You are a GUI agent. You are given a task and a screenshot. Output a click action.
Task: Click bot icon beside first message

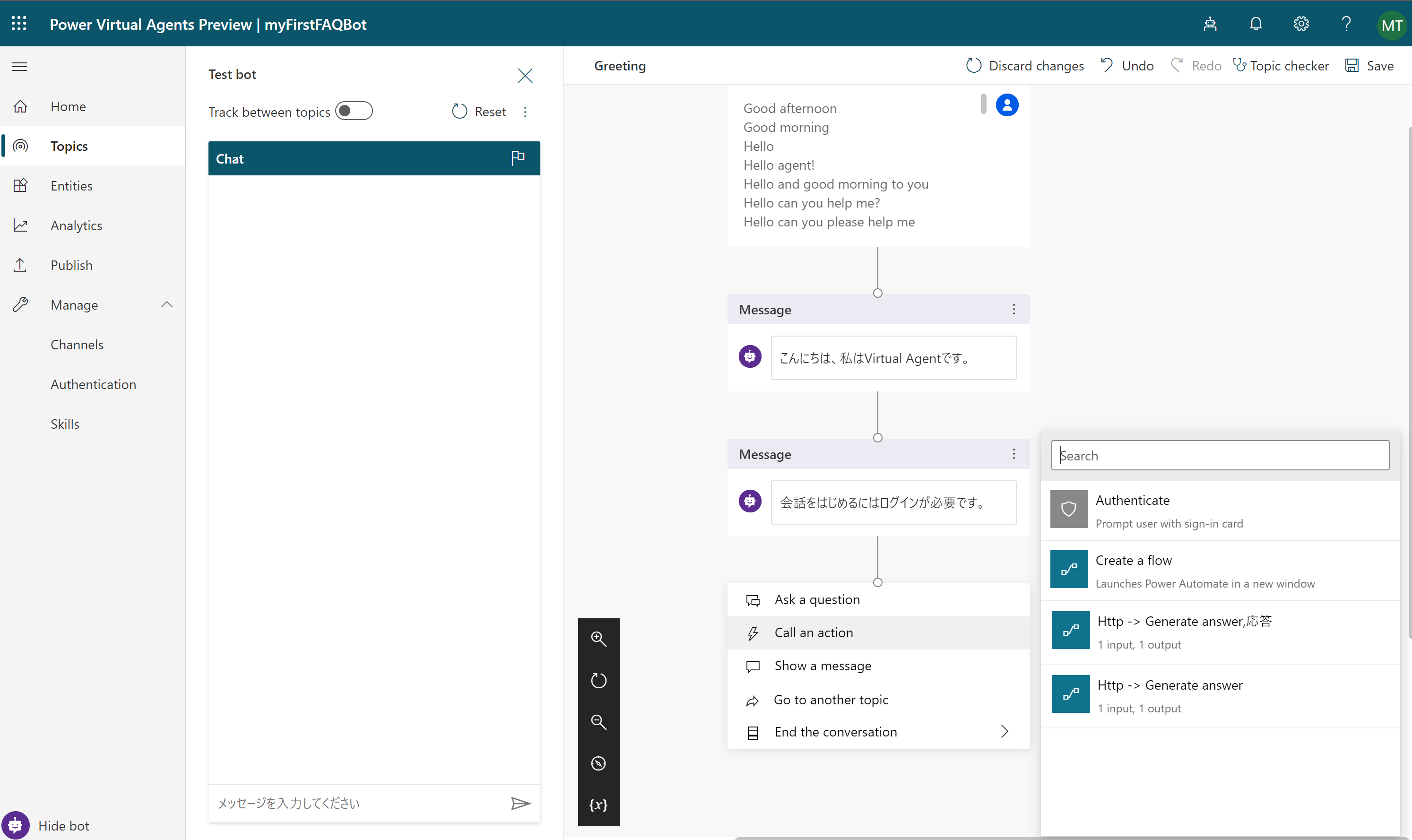(x=749, y=356)
